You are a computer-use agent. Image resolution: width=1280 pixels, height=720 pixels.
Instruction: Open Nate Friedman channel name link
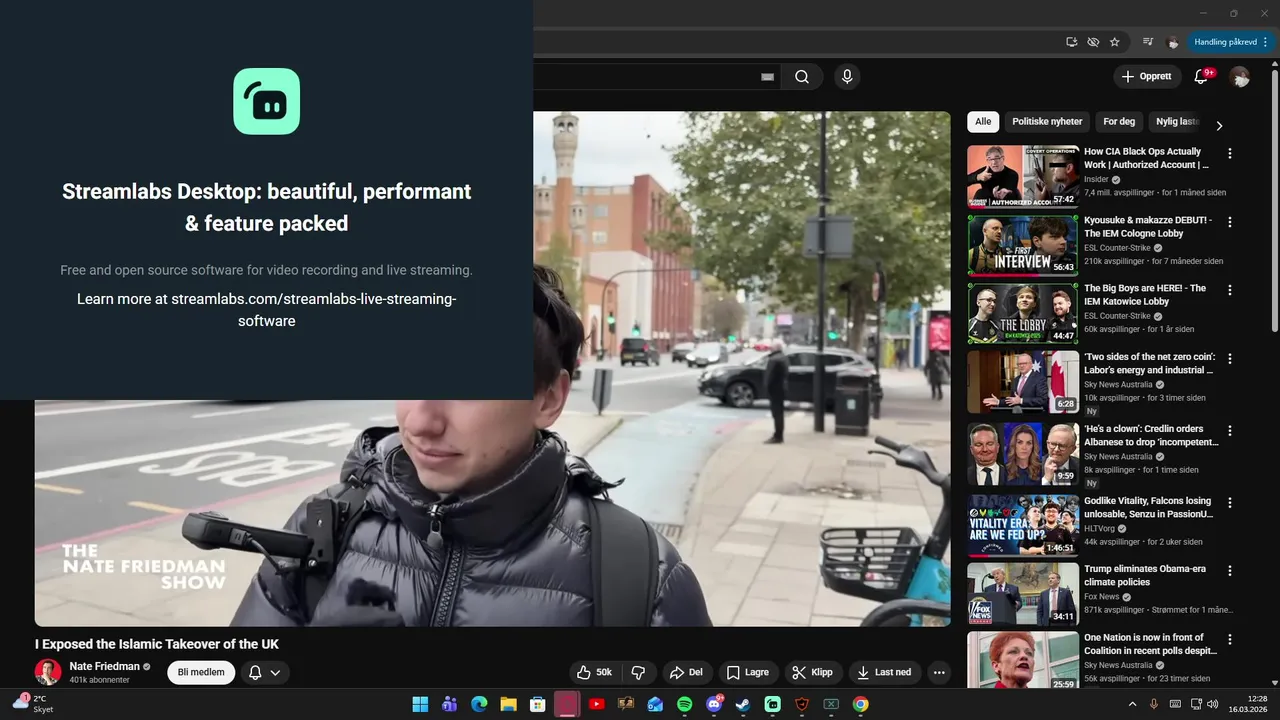[x=105, y=667]
